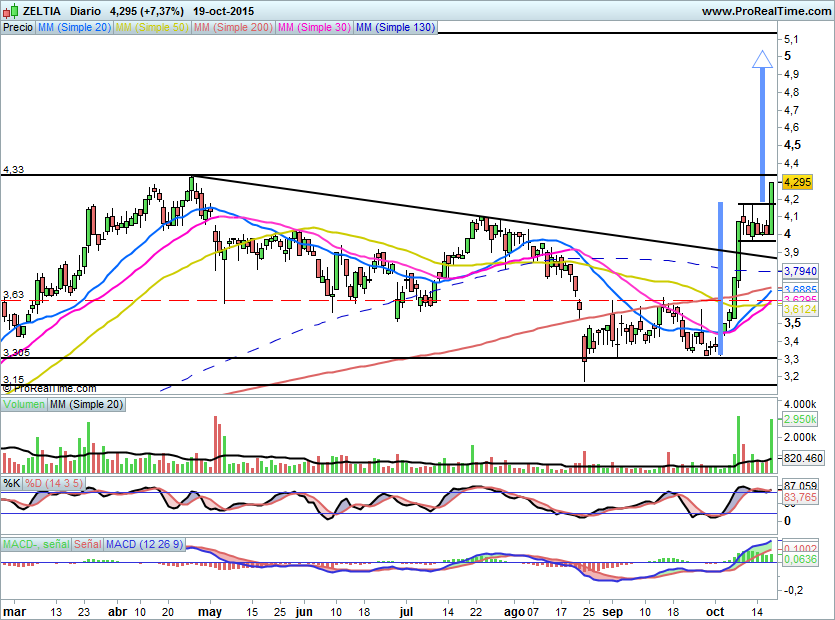835x620 pixels.
Task: Click the -0,2 value on the MACD axis
Action: pyautogui.click(x=792, y=590)
